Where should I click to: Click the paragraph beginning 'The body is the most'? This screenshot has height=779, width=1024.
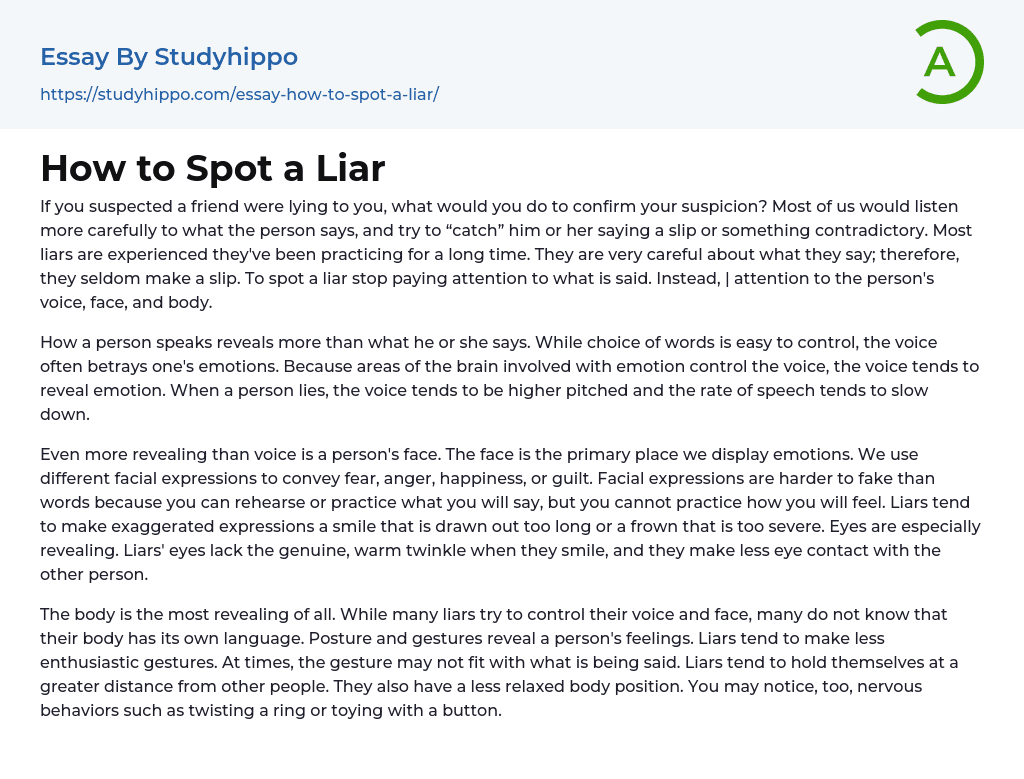coord(499,662)
